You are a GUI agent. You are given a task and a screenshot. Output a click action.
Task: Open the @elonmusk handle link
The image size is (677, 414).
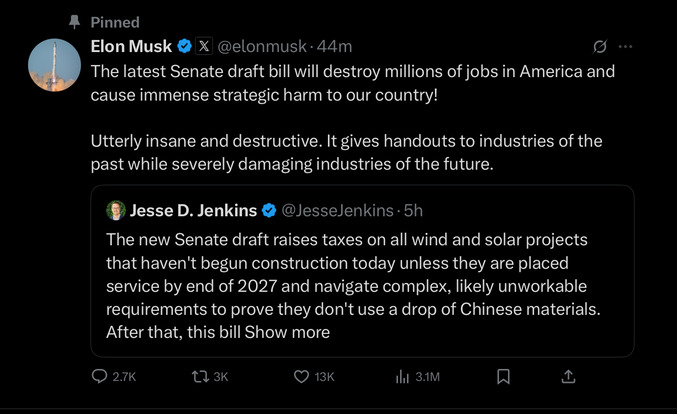coord(263,46)
